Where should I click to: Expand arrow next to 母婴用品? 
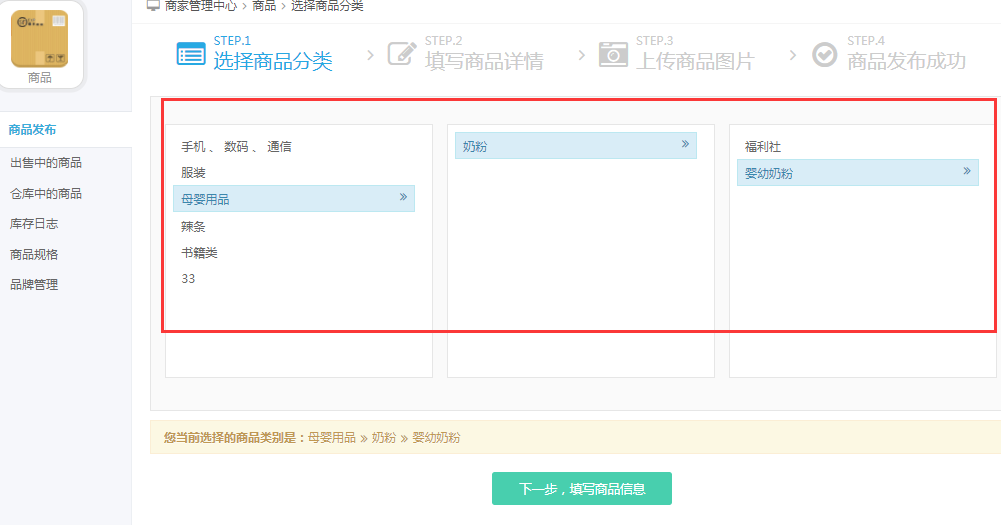pyautogui.click(x=403, y=198)
